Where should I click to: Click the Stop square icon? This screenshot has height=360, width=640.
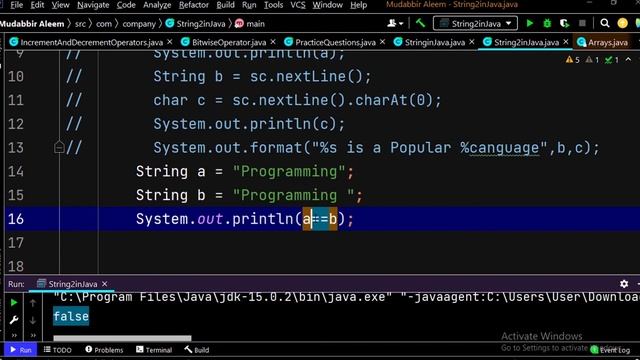[x=582, y=24]
